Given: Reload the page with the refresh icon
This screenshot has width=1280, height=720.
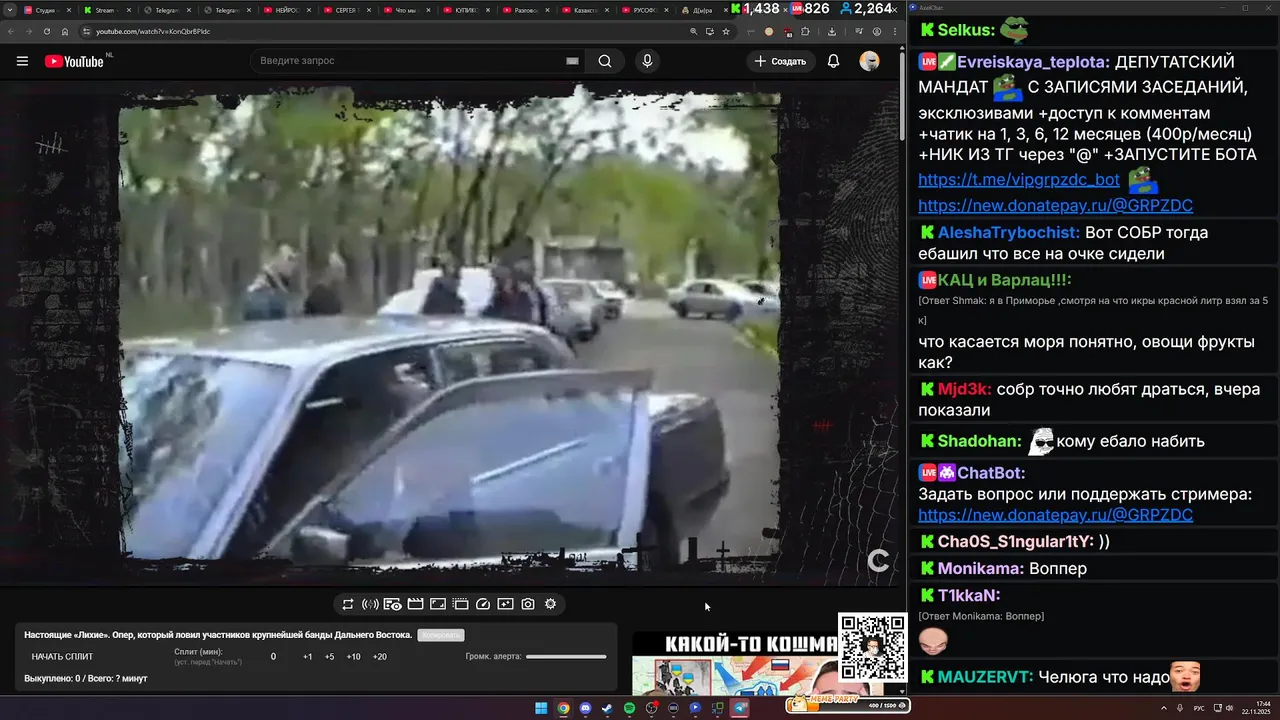Looking at the screenshot, I should click(46, 31).
